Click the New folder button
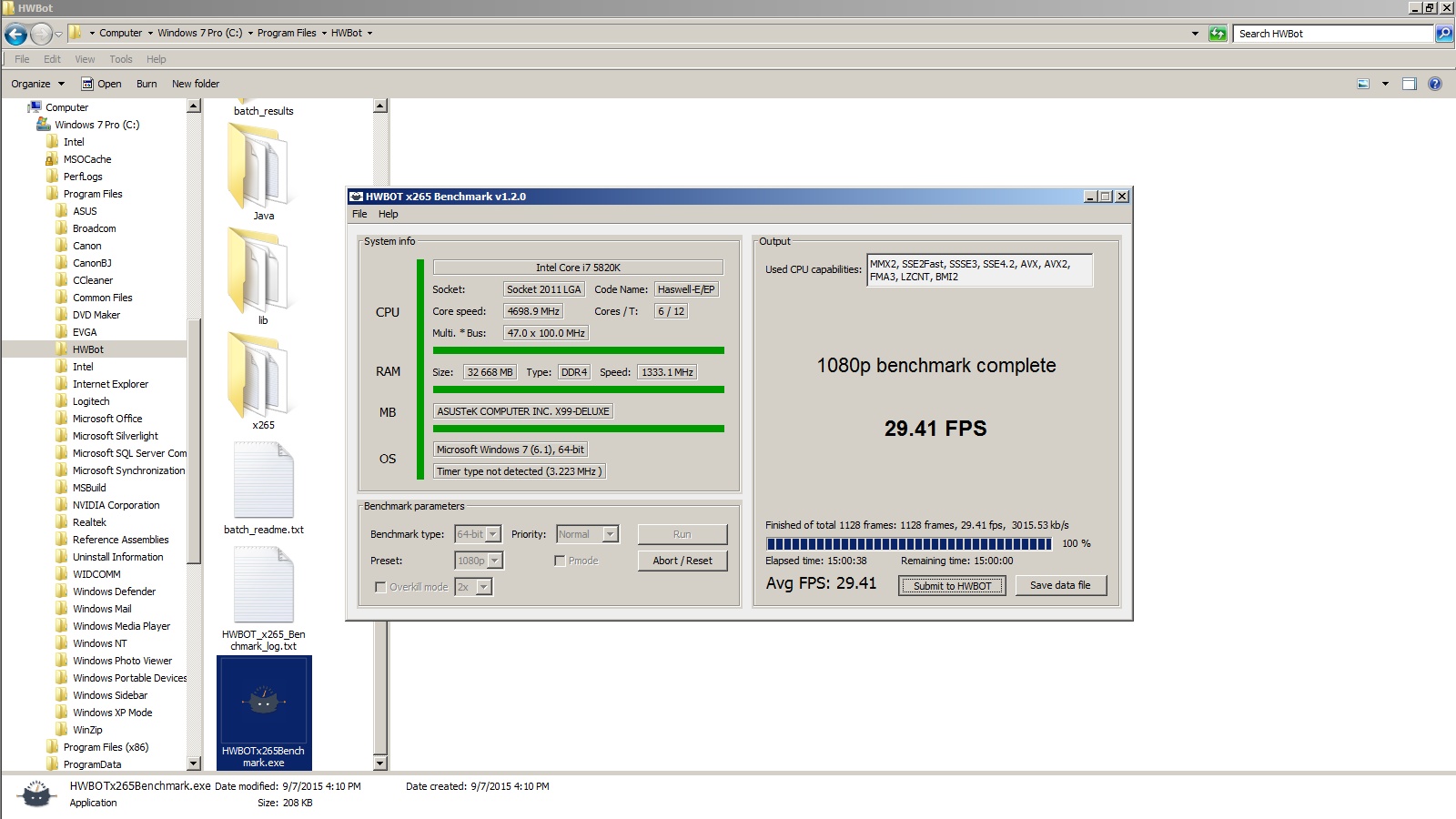 click(196, 84)
